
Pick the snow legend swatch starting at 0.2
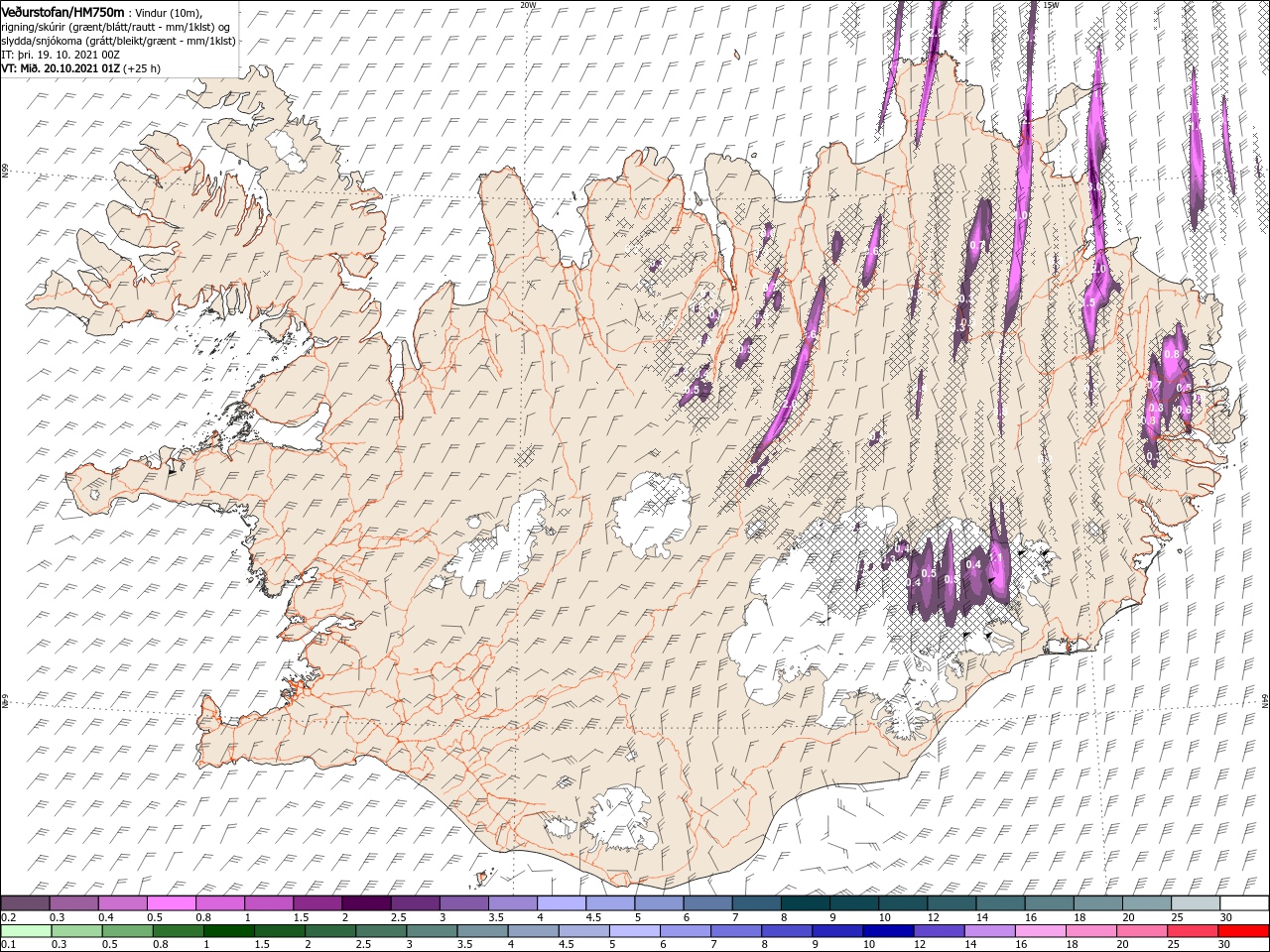point(26,902)
